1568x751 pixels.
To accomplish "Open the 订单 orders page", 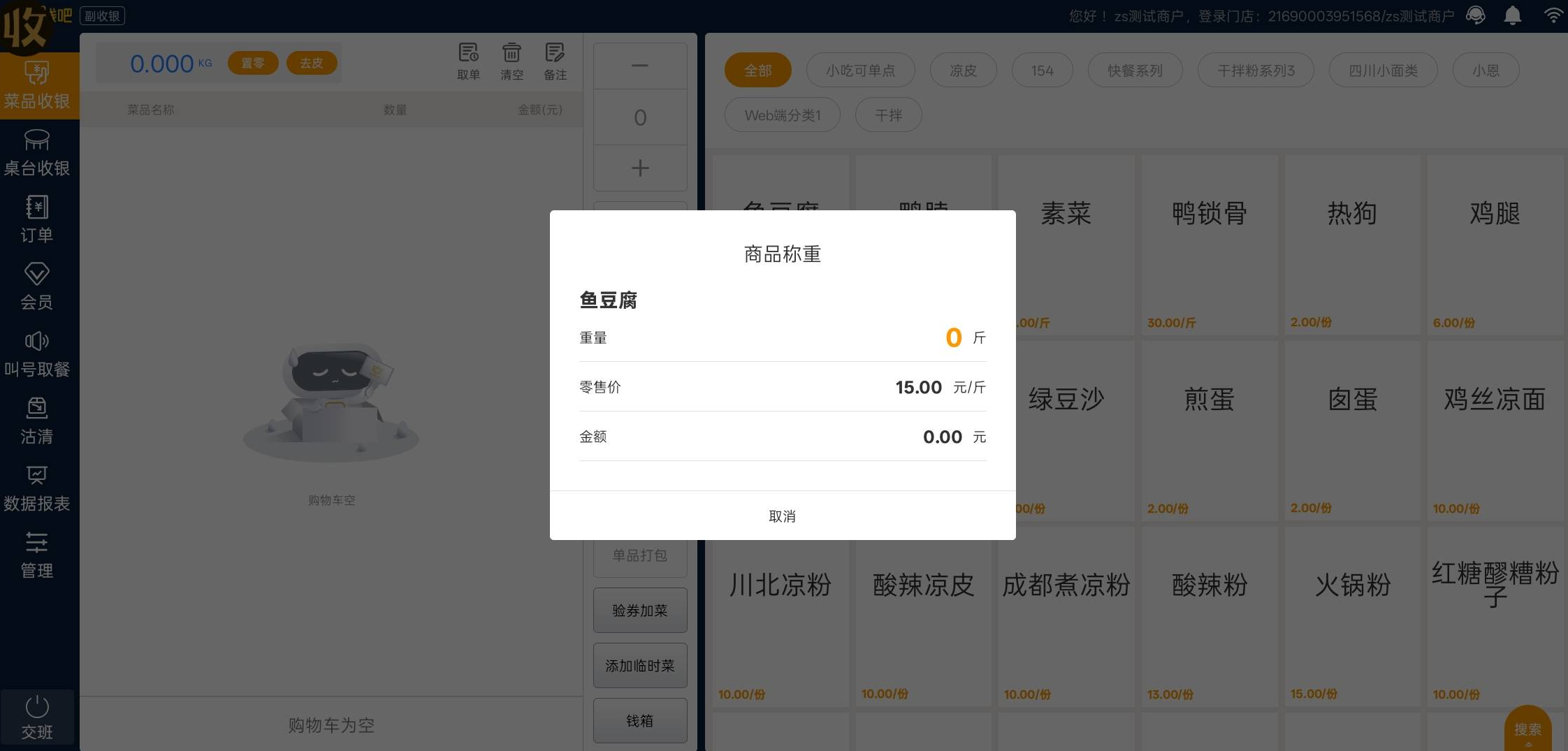I will 37,219.
